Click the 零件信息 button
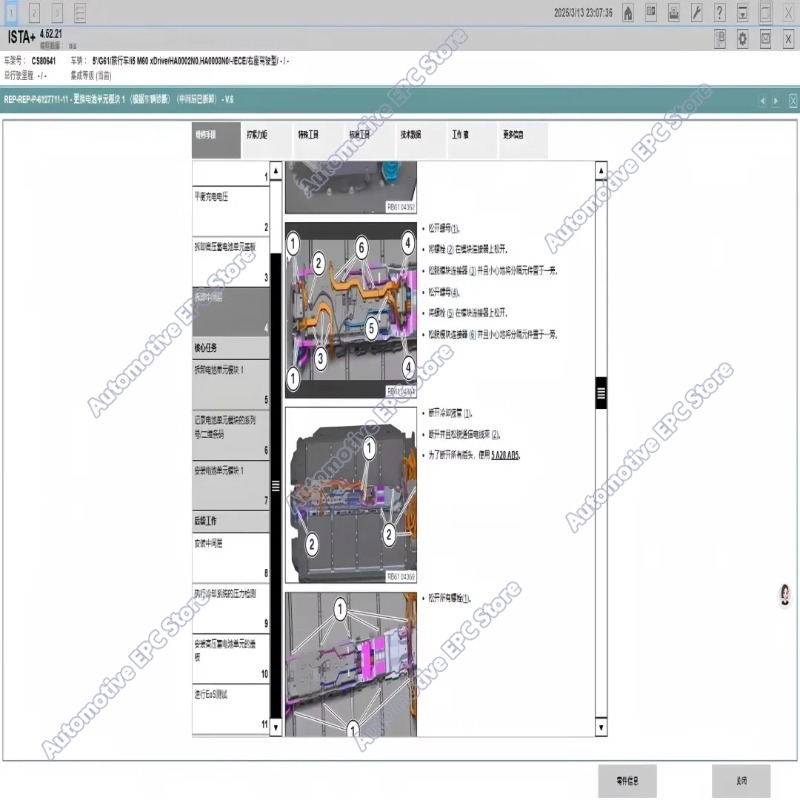This screenshot has height=800, width=800. click(627, 781)
